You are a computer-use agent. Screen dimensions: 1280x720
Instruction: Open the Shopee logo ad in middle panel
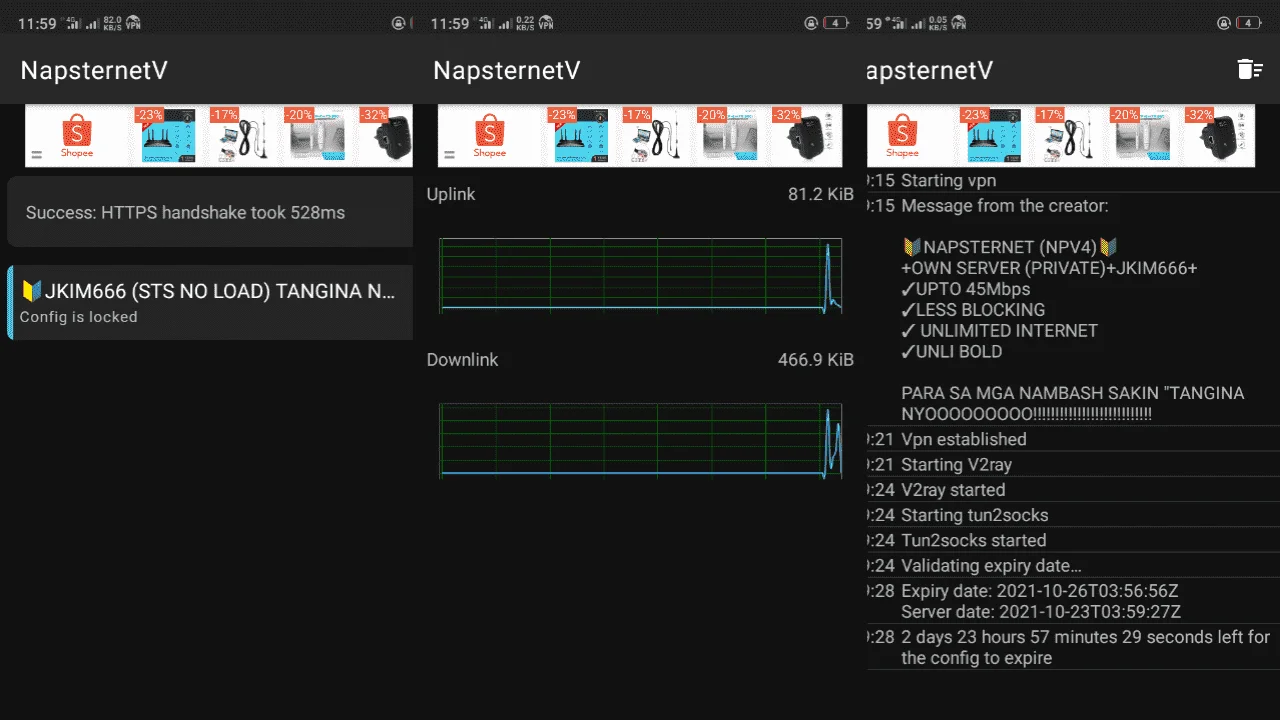click(489, 136)
